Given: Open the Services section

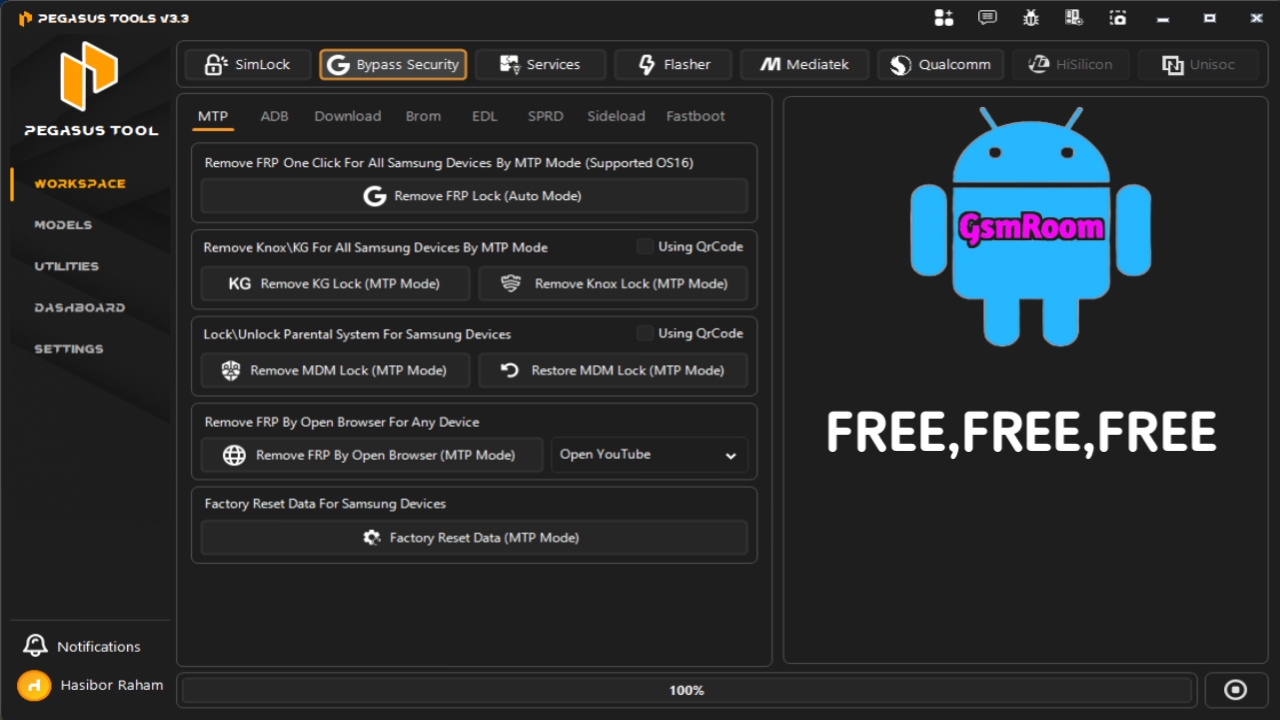Looking at the screenshot, I should pyautogui.click(x=540, y=65).
